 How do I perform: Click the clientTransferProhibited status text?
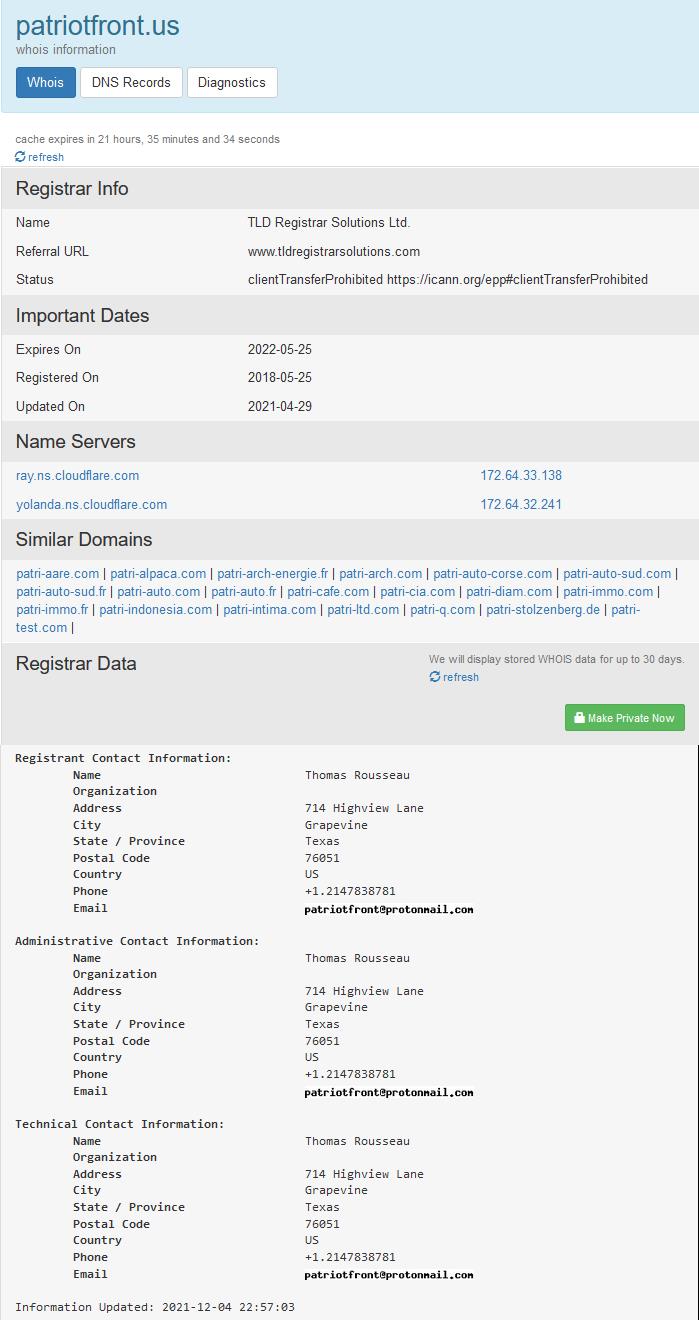point(448,280)
